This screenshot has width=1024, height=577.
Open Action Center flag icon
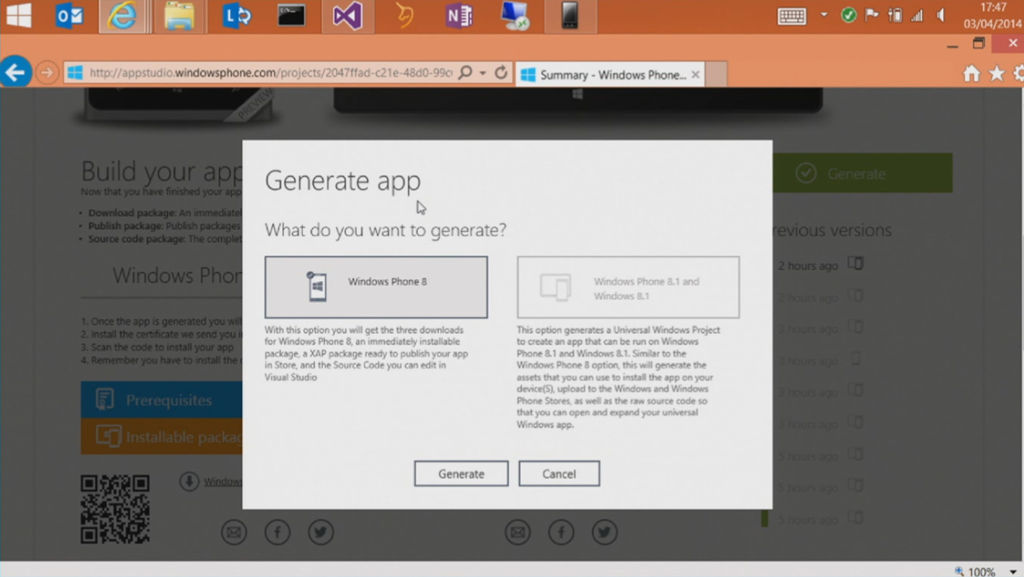pos(871,15)
